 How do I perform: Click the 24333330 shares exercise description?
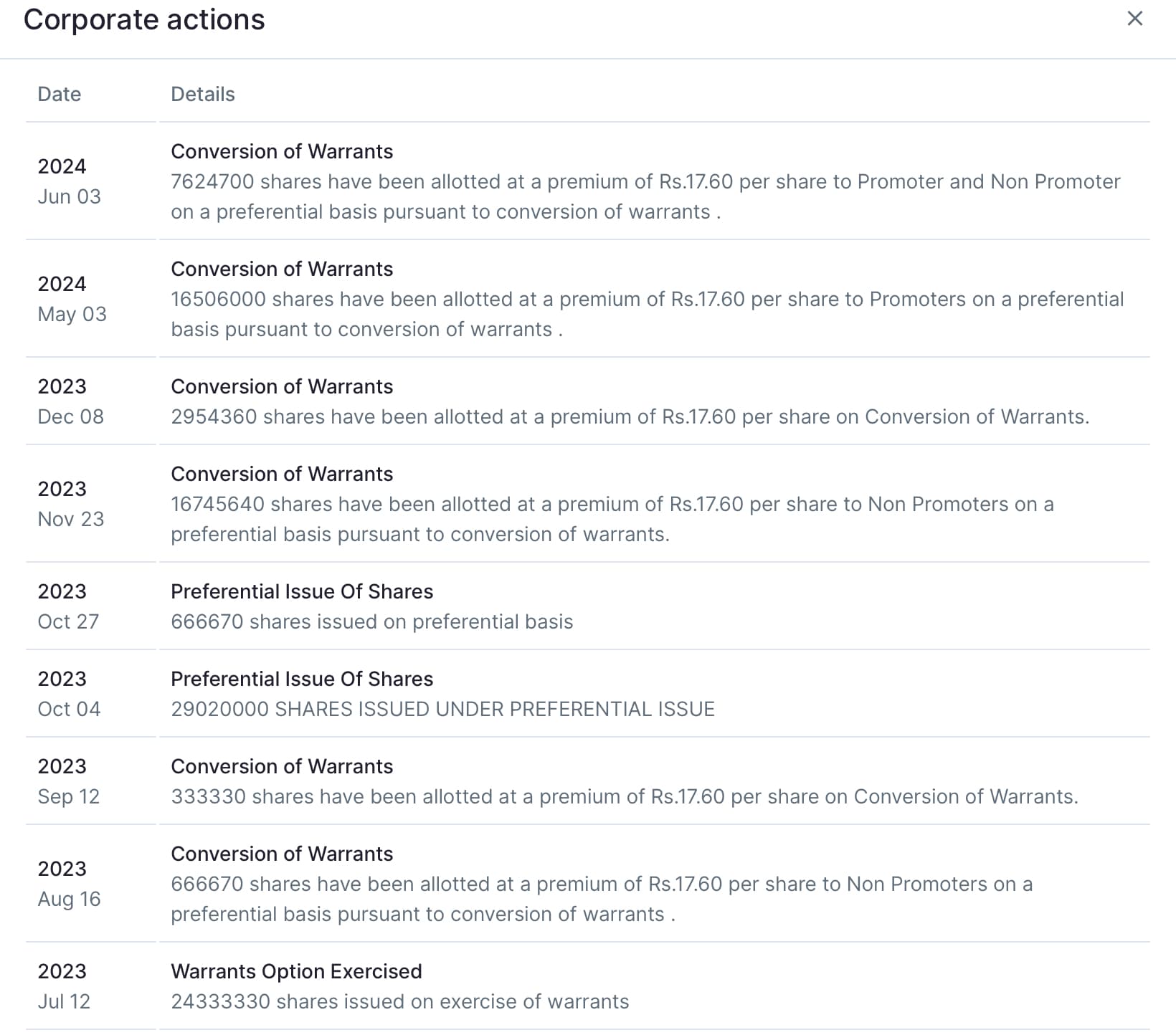click(x=400, y=1001)
